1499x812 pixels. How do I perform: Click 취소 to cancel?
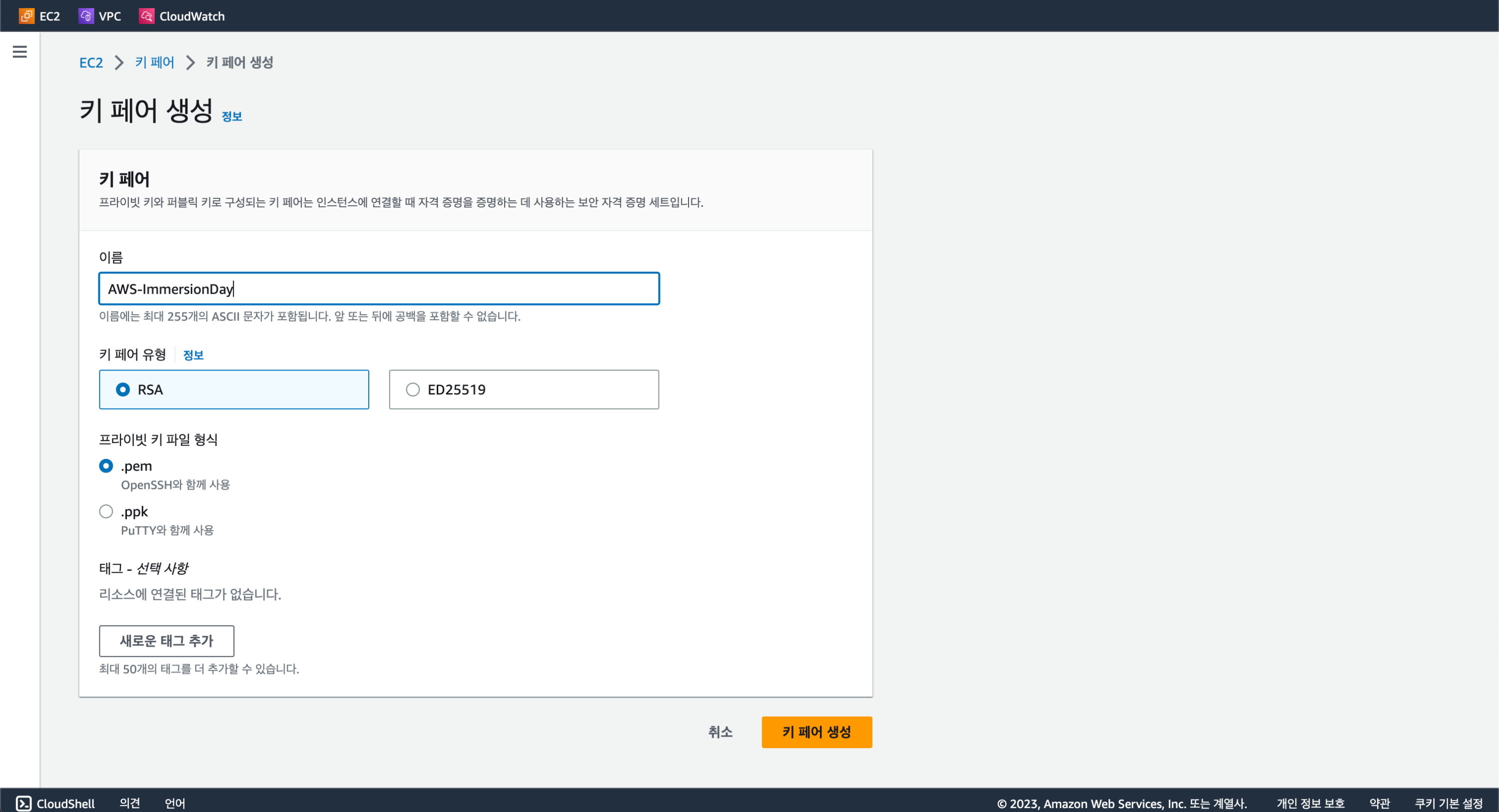[720, 732]
